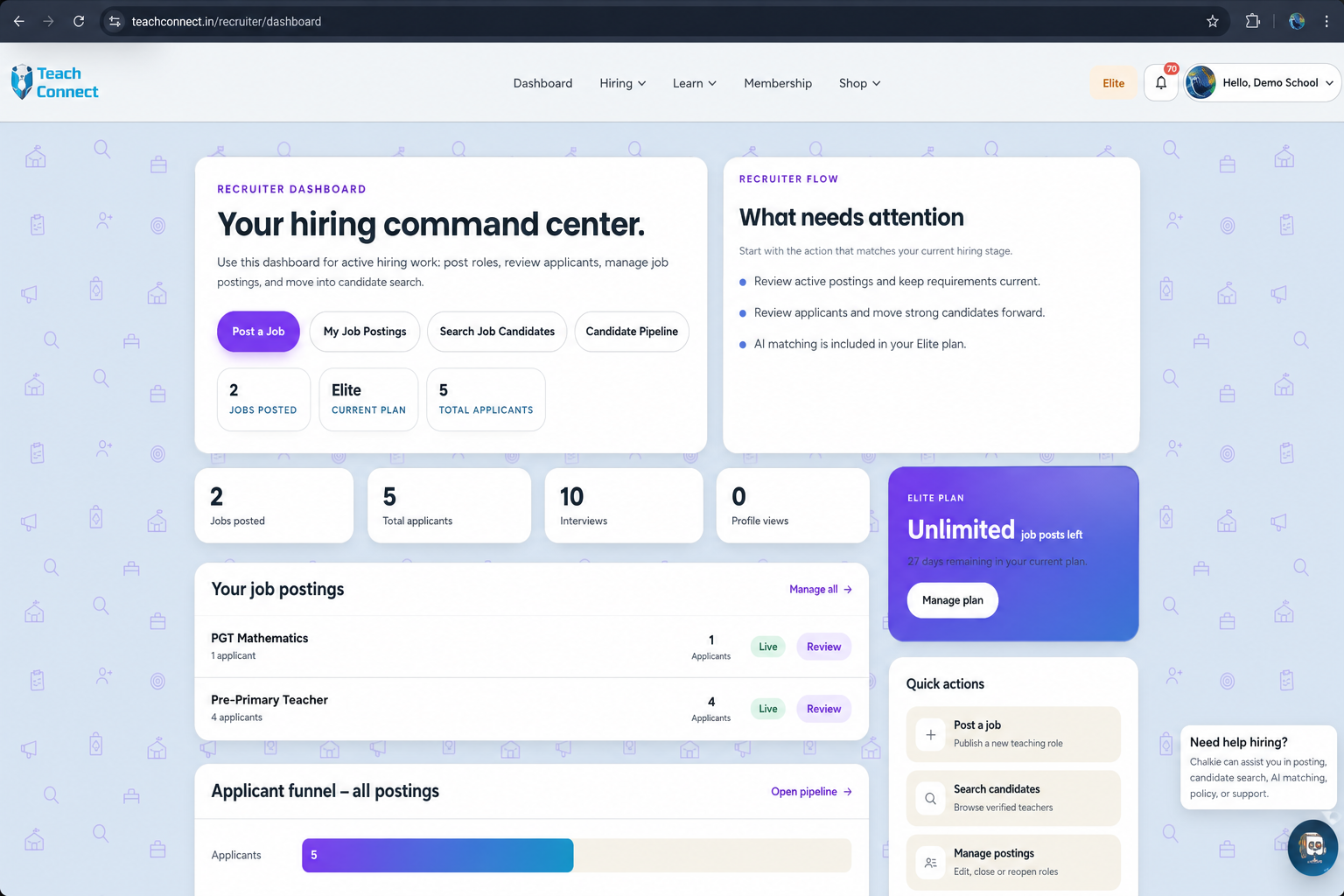
Task: Click the Need help hiring? popup
Action: (1258, 767)
